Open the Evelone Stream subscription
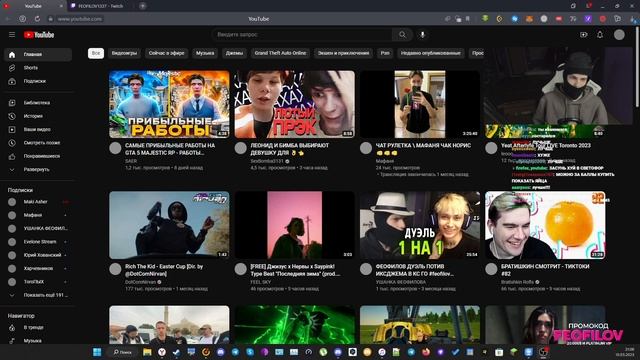 coord(38,242)
